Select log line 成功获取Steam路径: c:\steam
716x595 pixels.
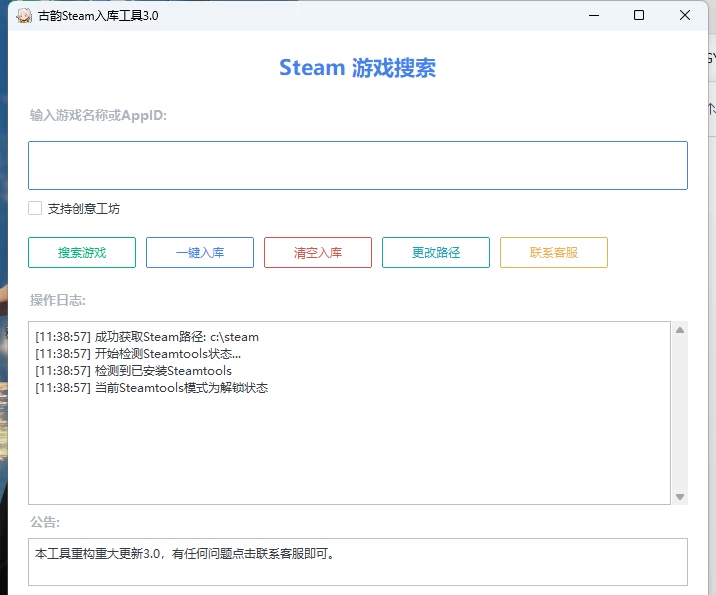[147, 337]
